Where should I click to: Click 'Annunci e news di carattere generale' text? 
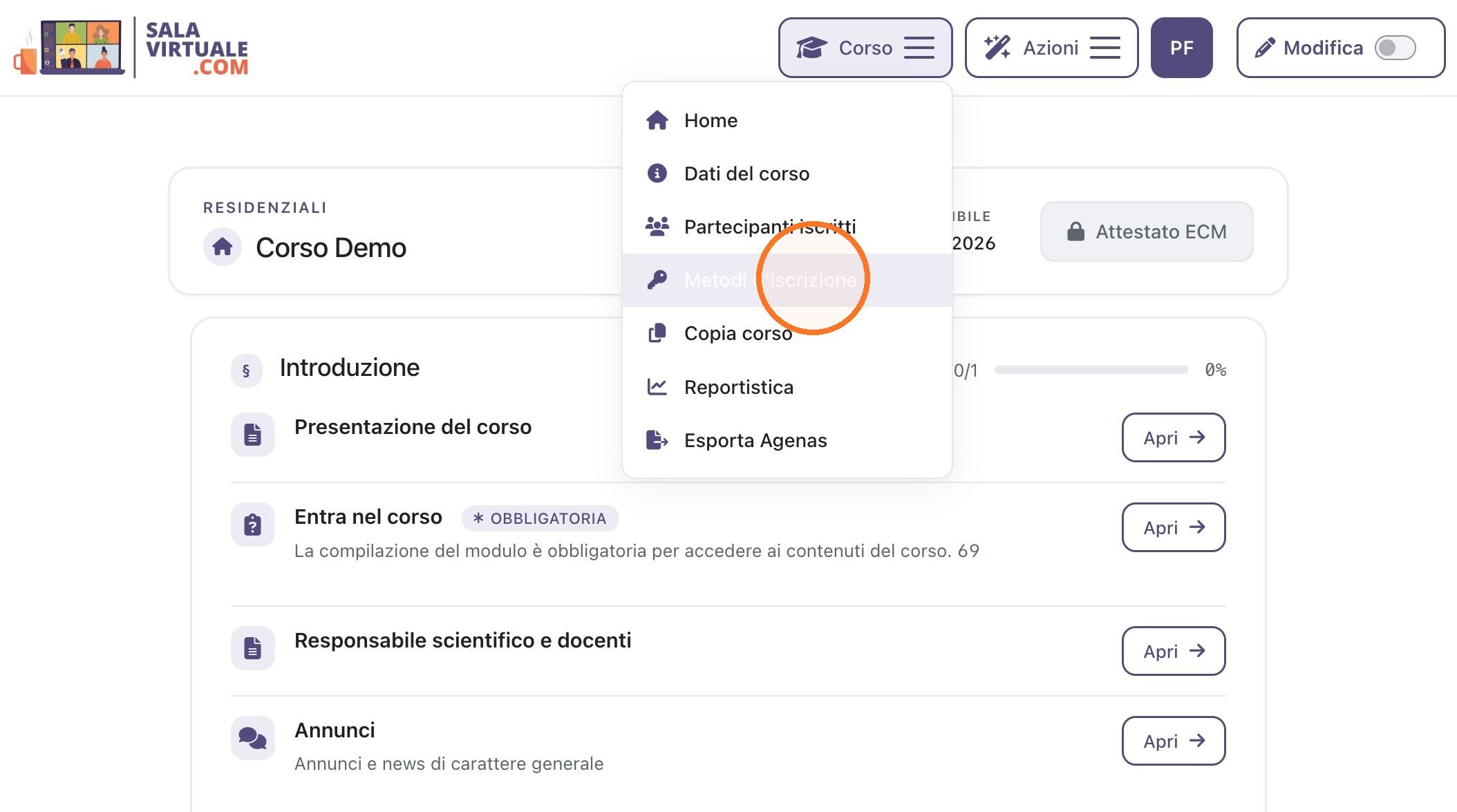coord(449,764)
